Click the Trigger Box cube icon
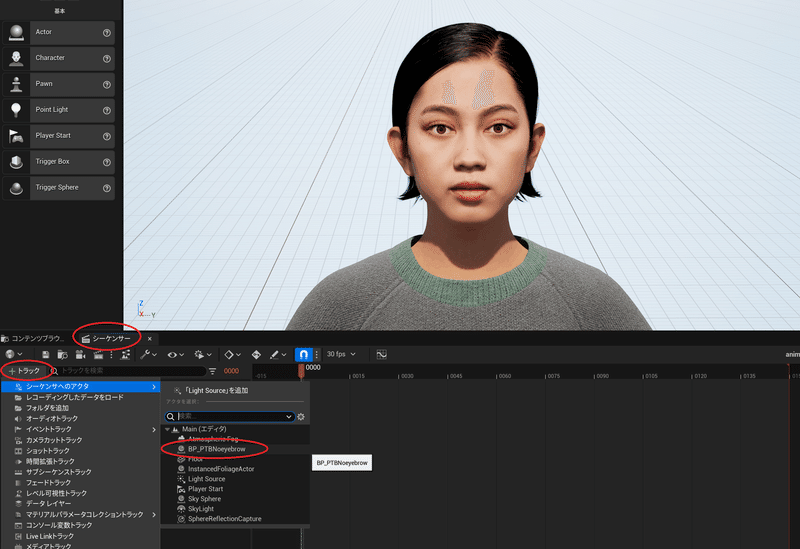The height and width of the screenshot is (549, 800). (16, 162)
